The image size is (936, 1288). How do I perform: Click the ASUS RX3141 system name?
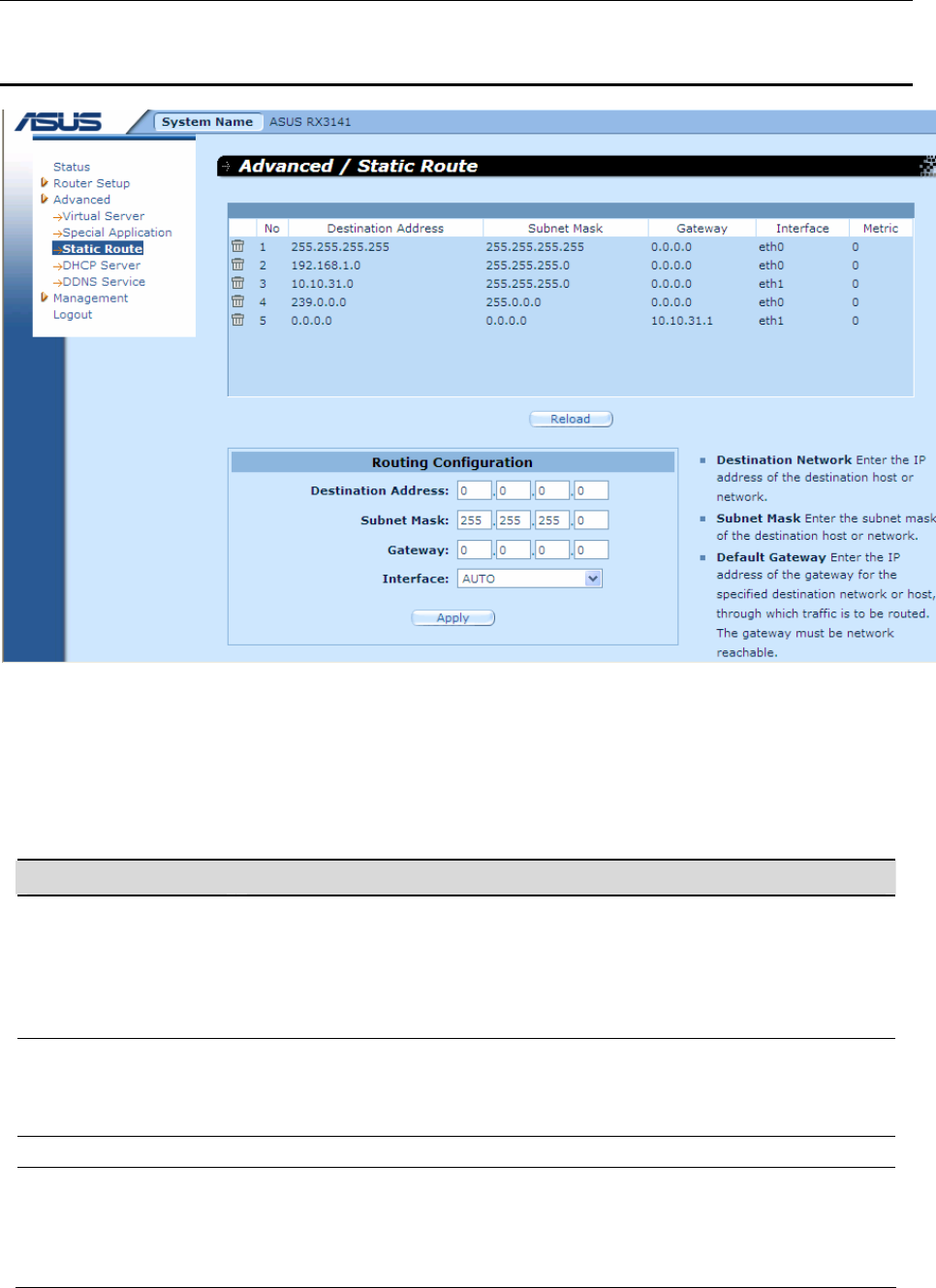point(310,122)
